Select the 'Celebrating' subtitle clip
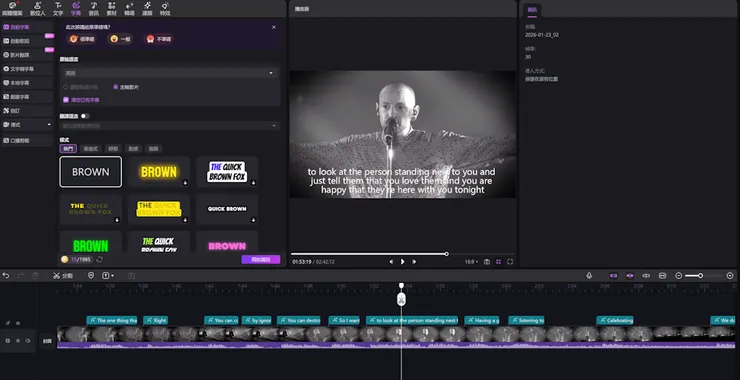 click(x=615, y=320)
